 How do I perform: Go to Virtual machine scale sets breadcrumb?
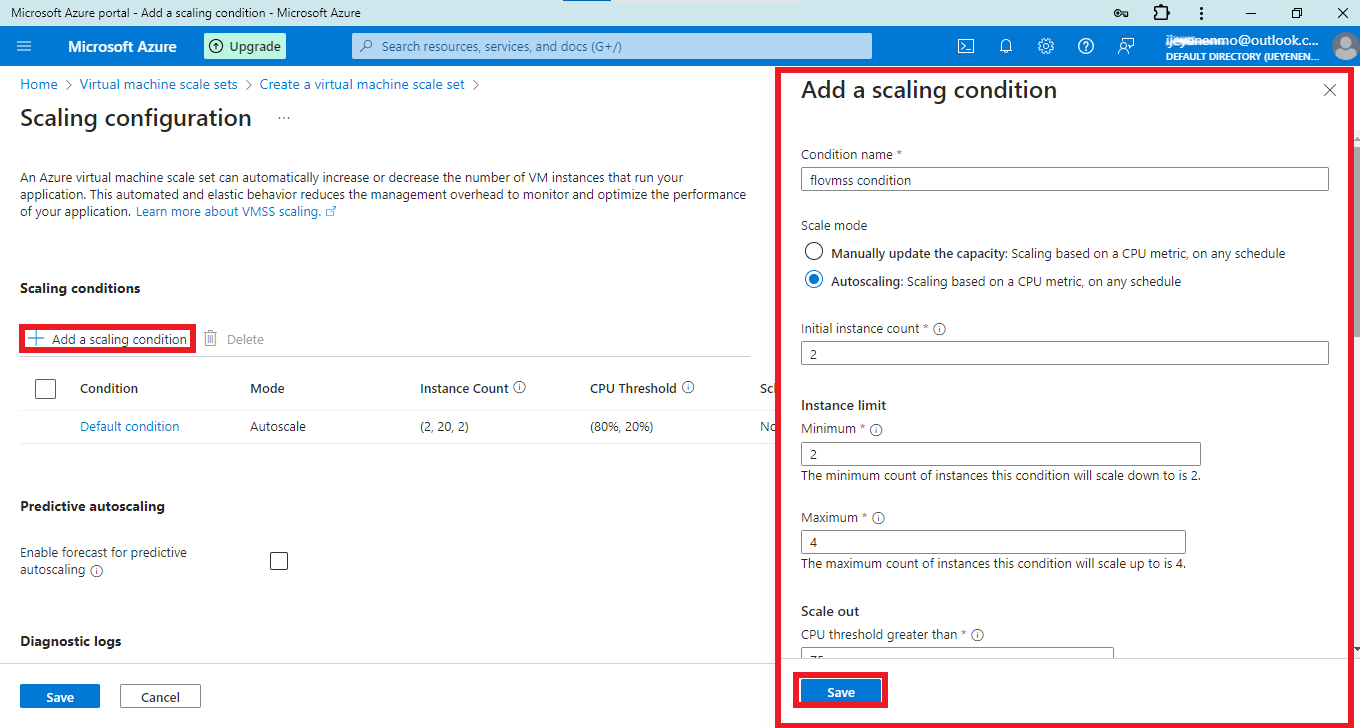159,84
